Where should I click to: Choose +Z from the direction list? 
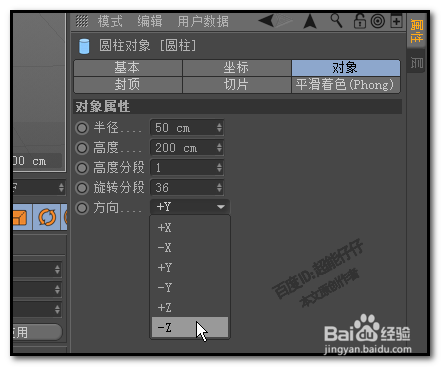point(190,307)
